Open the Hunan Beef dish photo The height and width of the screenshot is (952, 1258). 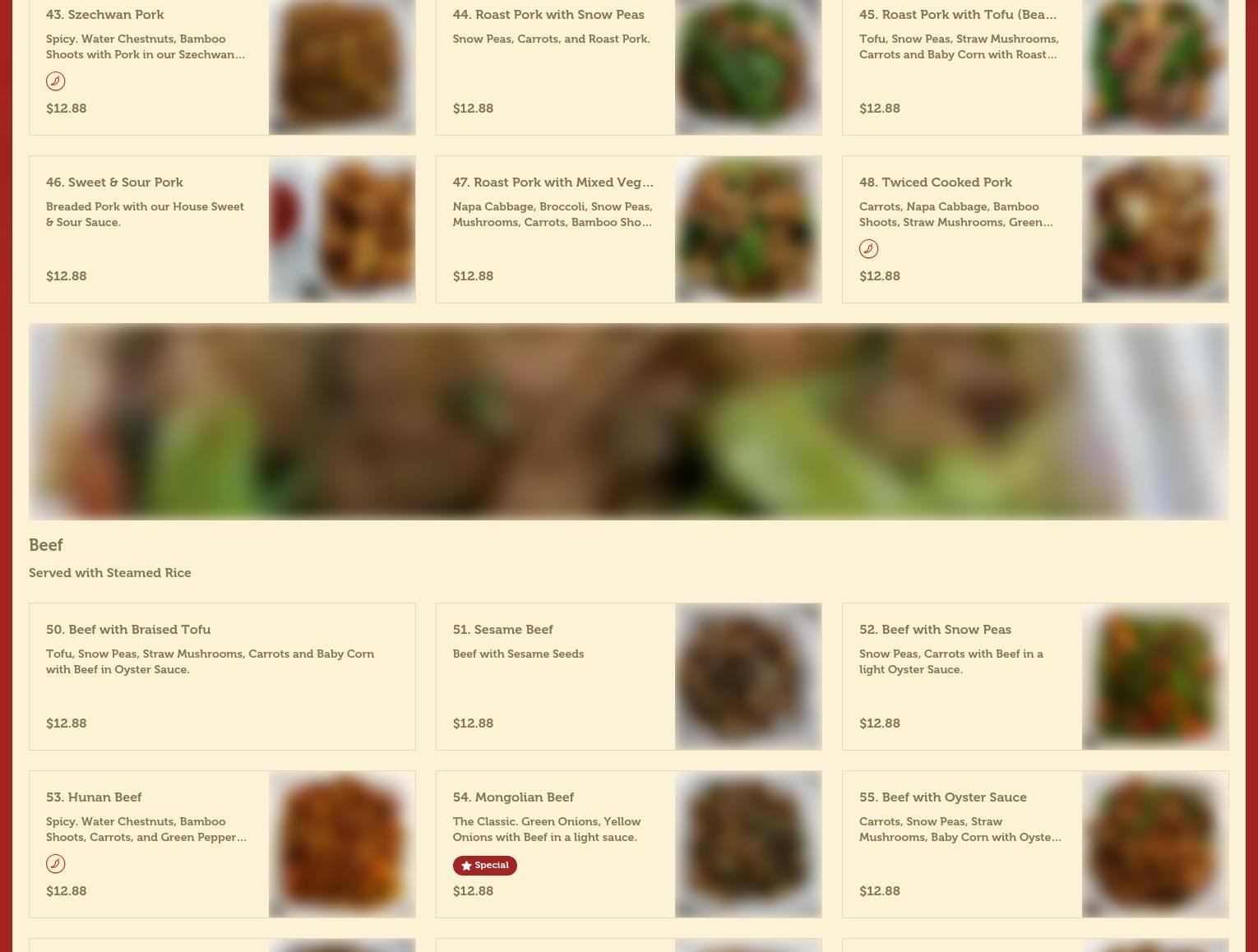point(342,844)
